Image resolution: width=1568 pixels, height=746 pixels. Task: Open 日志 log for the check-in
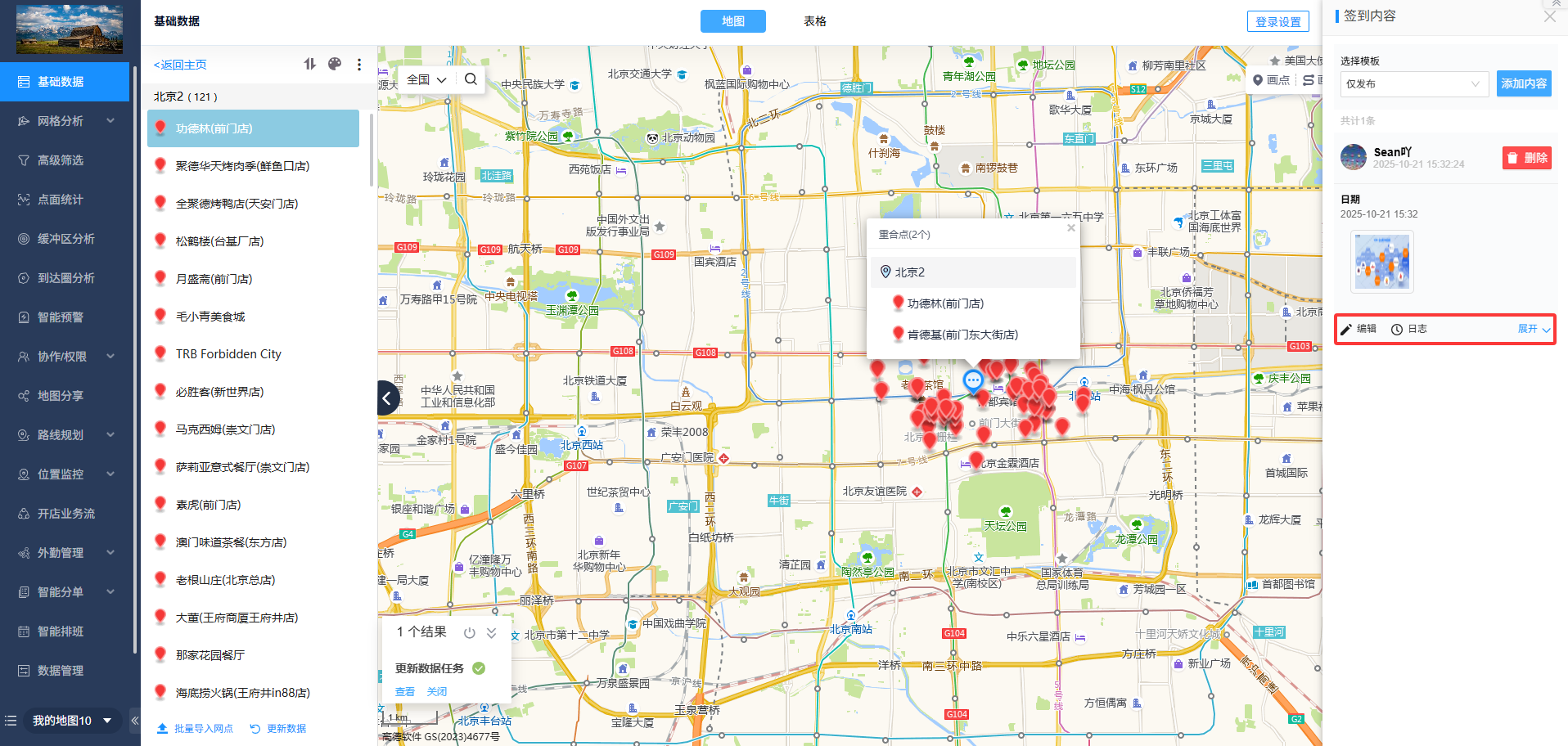[1409, 329]
